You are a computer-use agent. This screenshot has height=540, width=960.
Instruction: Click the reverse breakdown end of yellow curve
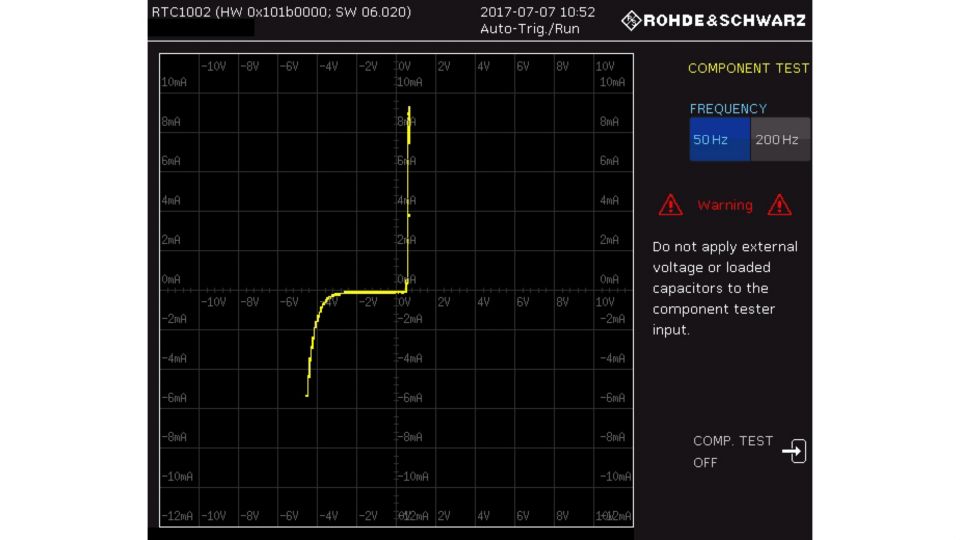307,395
